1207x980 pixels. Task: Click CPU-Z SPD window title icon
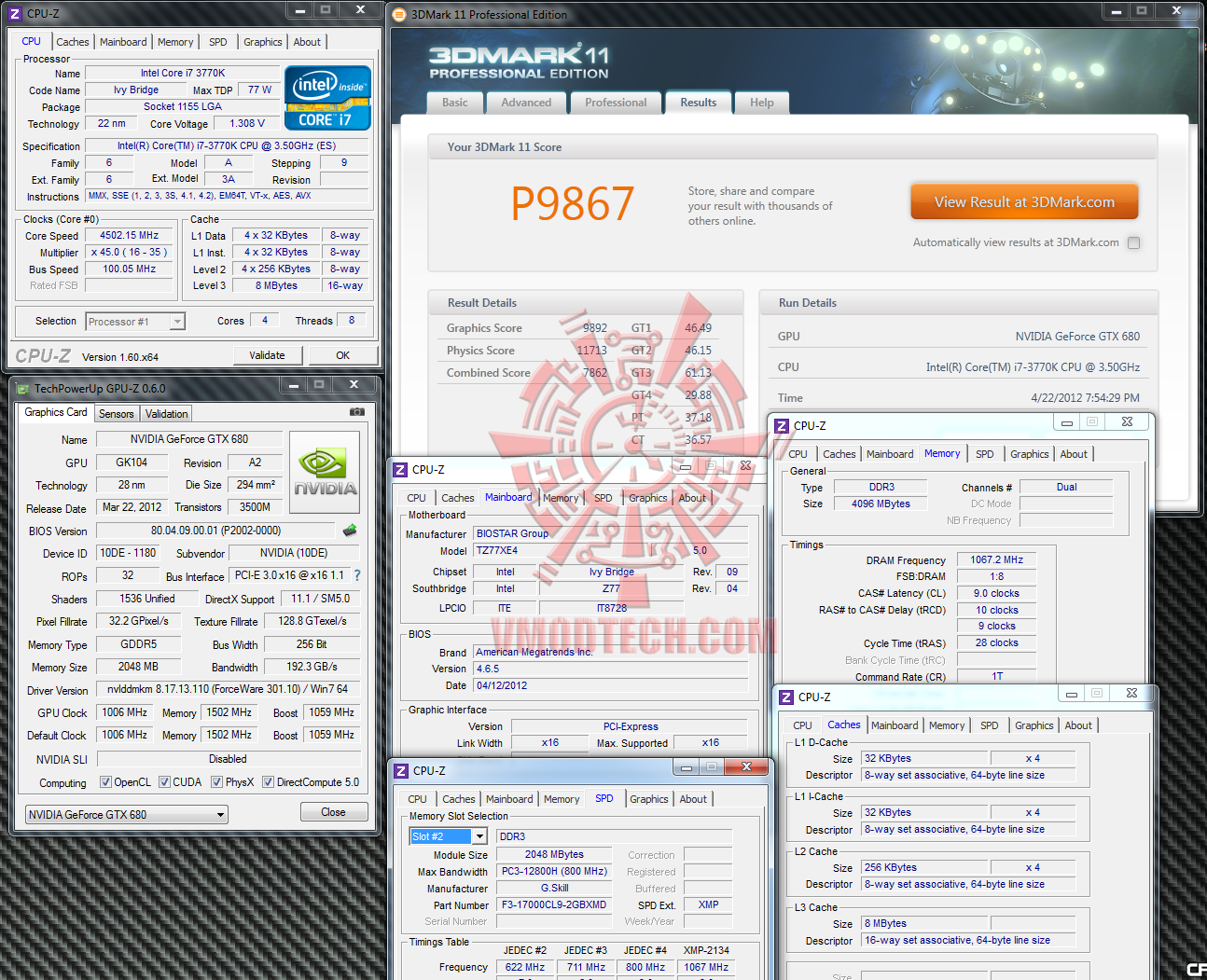tap(401, 771)
